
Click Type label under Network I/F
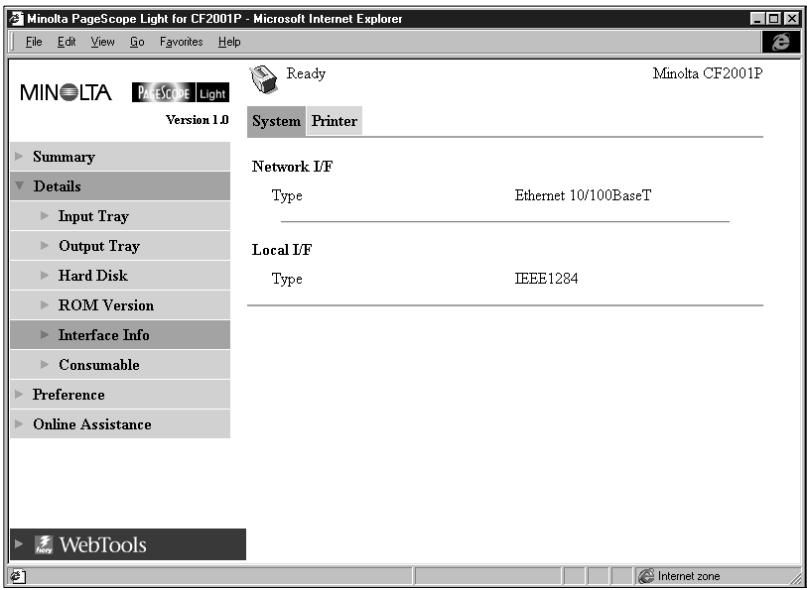point(287,196)
